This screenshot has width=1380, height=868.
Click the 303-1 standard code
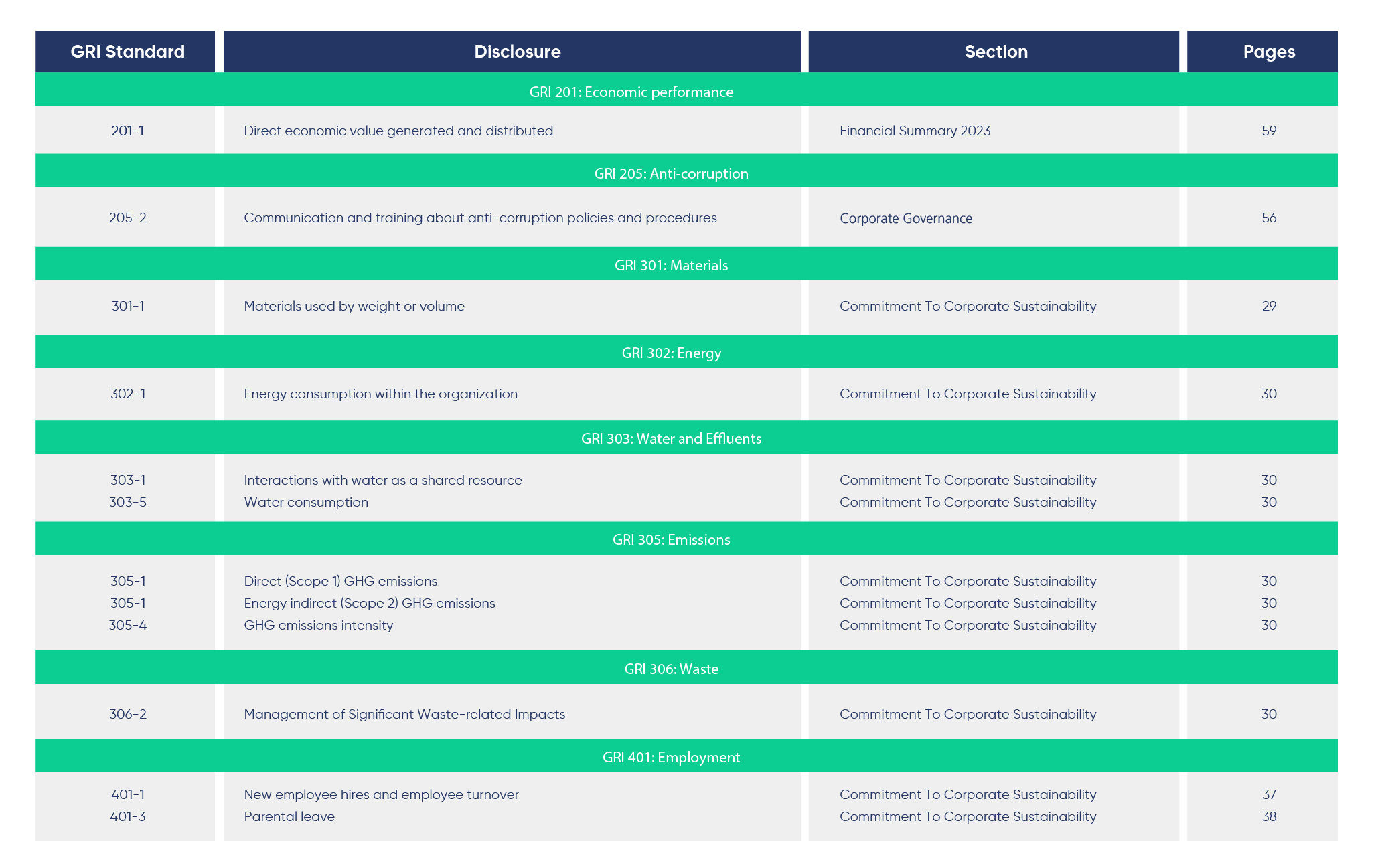[128, 480]
